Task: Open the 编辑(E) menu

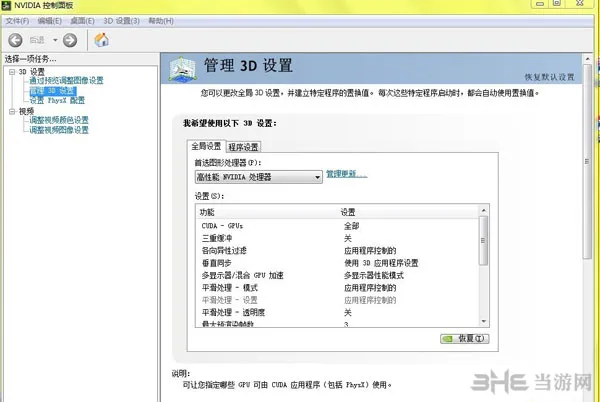Action: (50, 21)
